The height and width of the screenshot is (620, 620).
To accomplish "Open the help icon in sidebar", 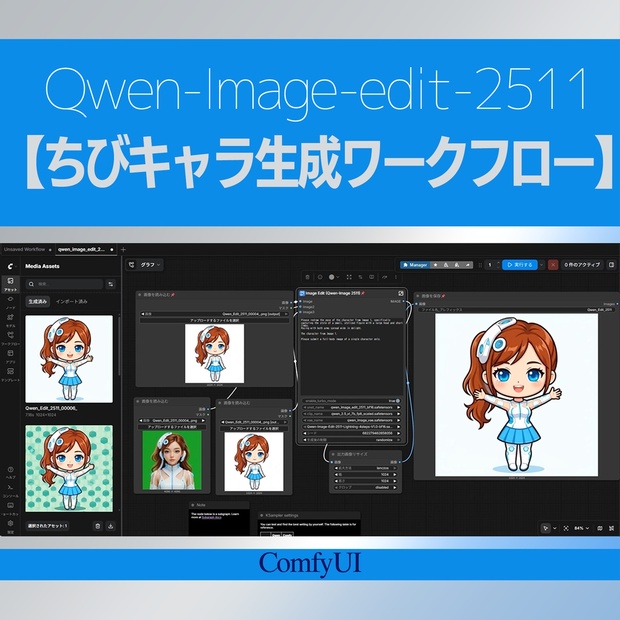I will (10, 471).
